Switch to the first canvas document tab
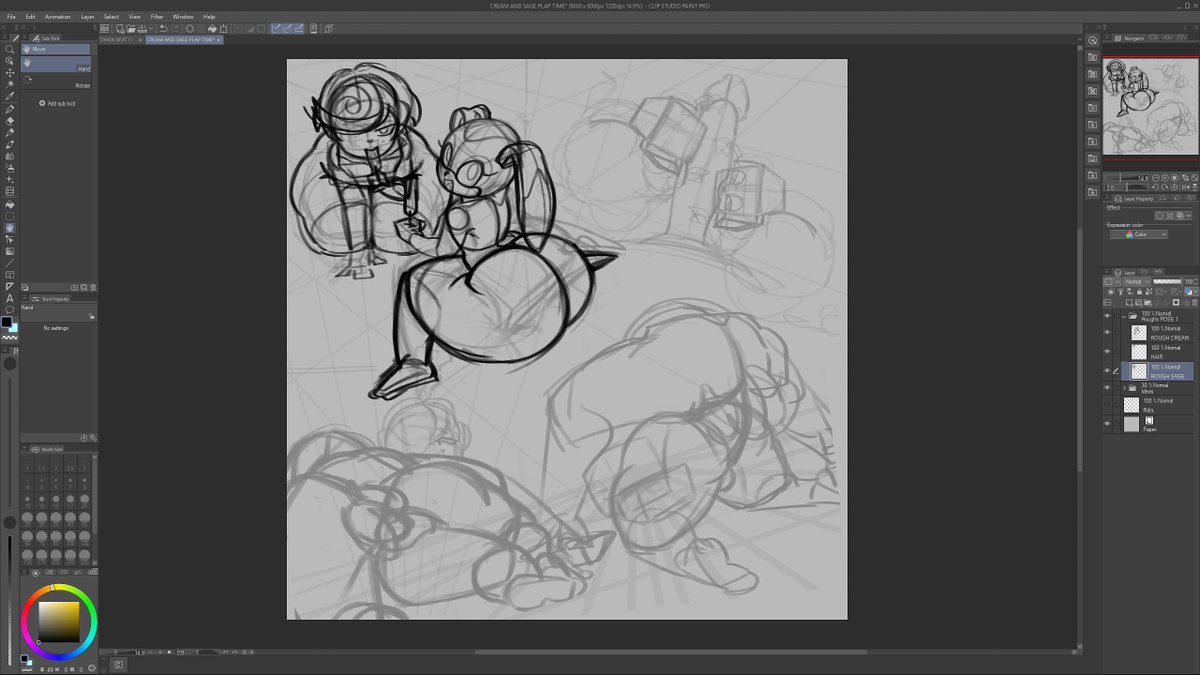1200x675 pixels. (118, 40)
